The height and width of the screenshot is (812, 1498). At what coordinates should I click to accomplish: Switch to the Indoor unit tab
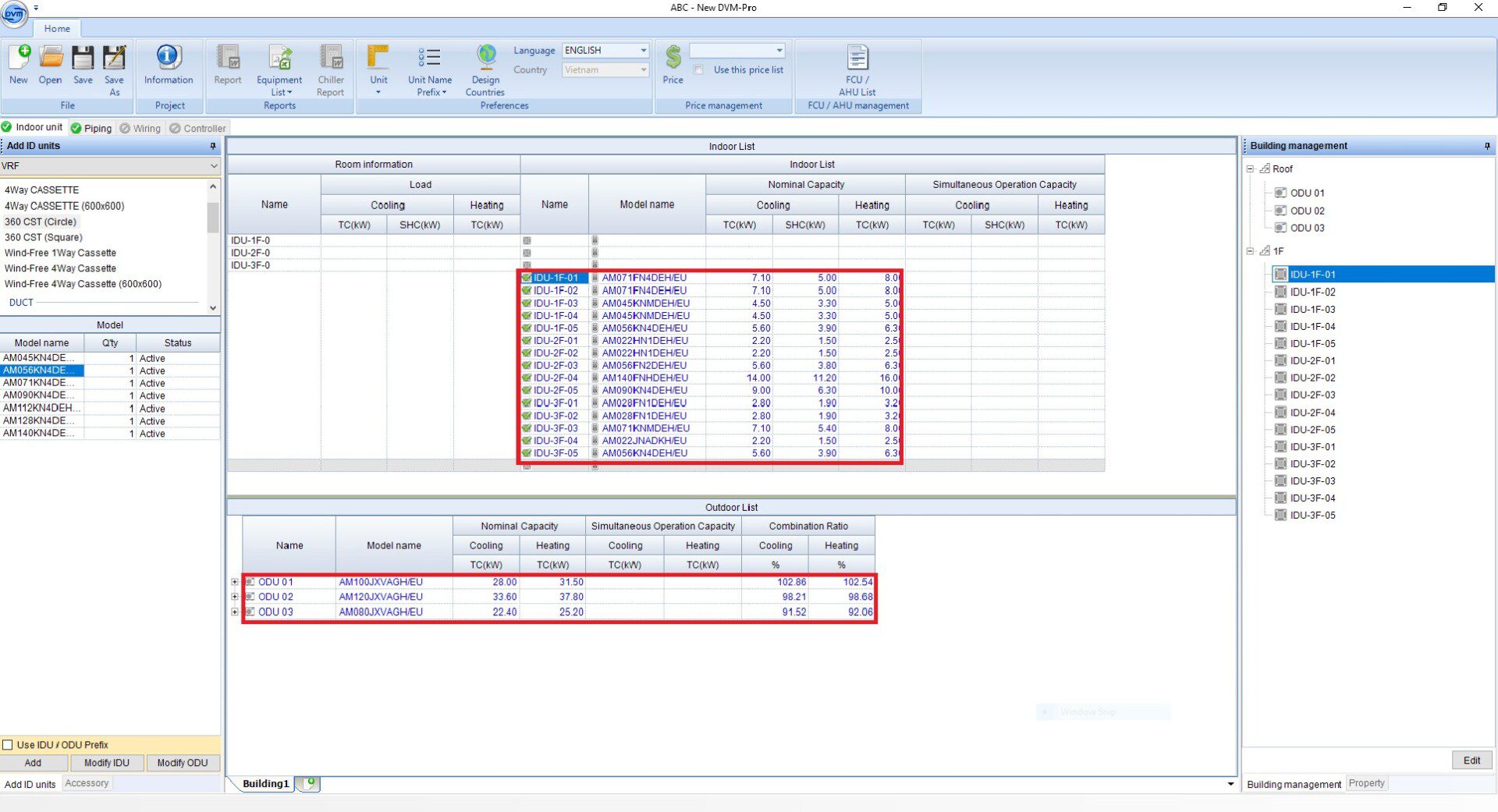33,127
